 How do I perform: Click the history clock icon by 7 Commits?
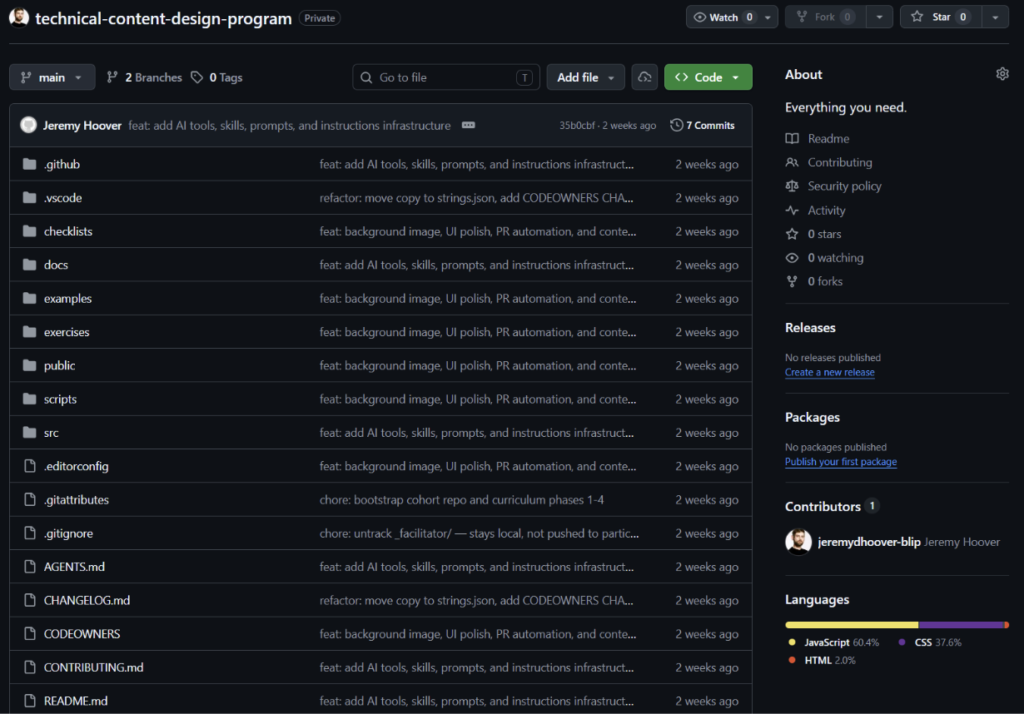coord(677,125)
